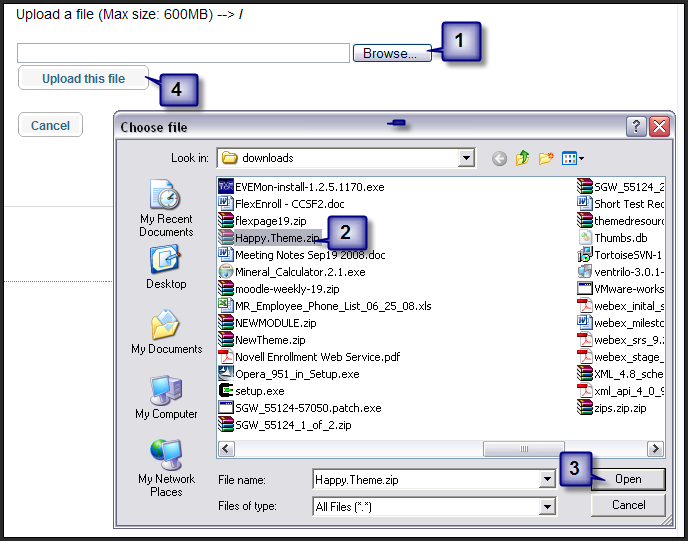Click the Create New Folder icon
Image resolution: width=688 pixels, height=541 pixels.
click(x=546, y=158)
